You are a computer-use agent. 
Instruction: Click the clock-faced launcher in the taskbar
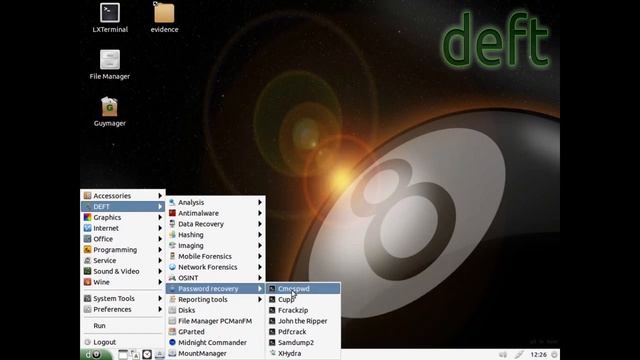147,354
